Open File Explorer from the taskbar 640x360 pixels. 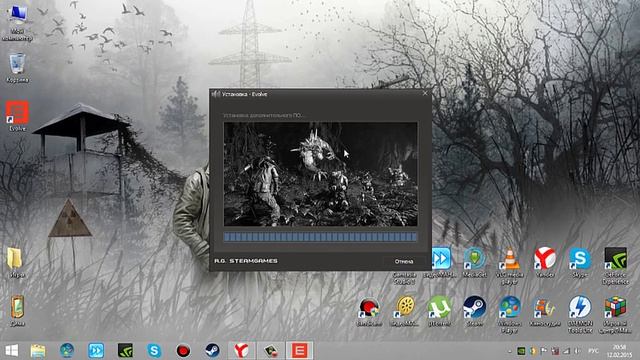tap(38, 350)
